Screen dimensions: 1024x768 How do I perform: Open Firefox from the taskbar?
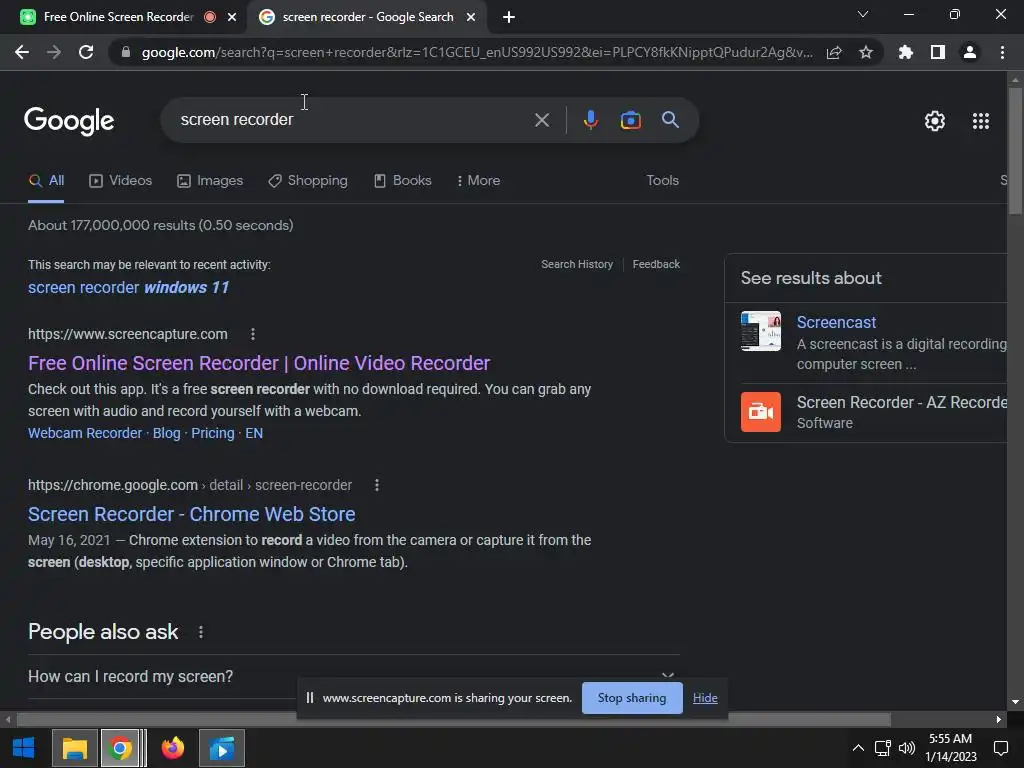pos(172,748)
